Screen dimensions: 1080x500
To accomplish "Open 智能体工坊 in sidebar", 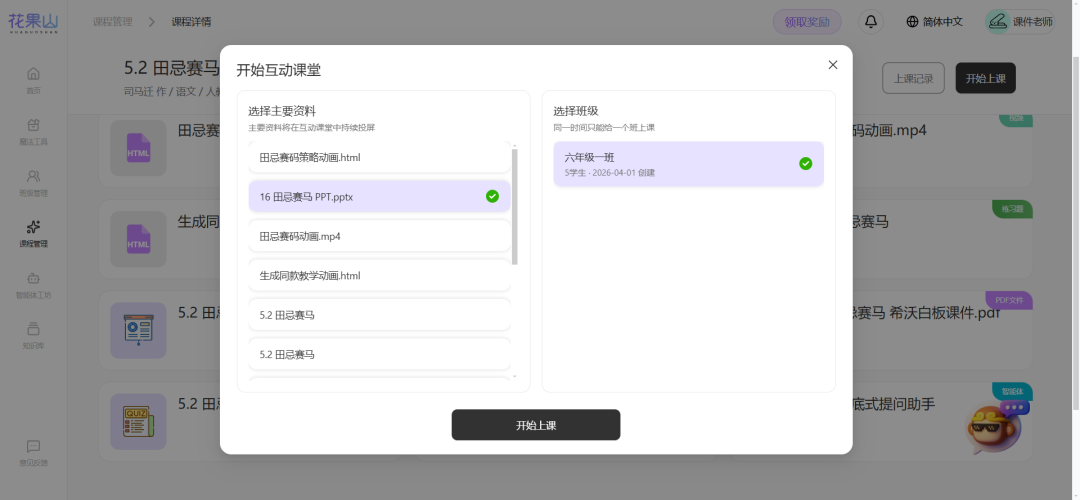I will pos(33,285).
